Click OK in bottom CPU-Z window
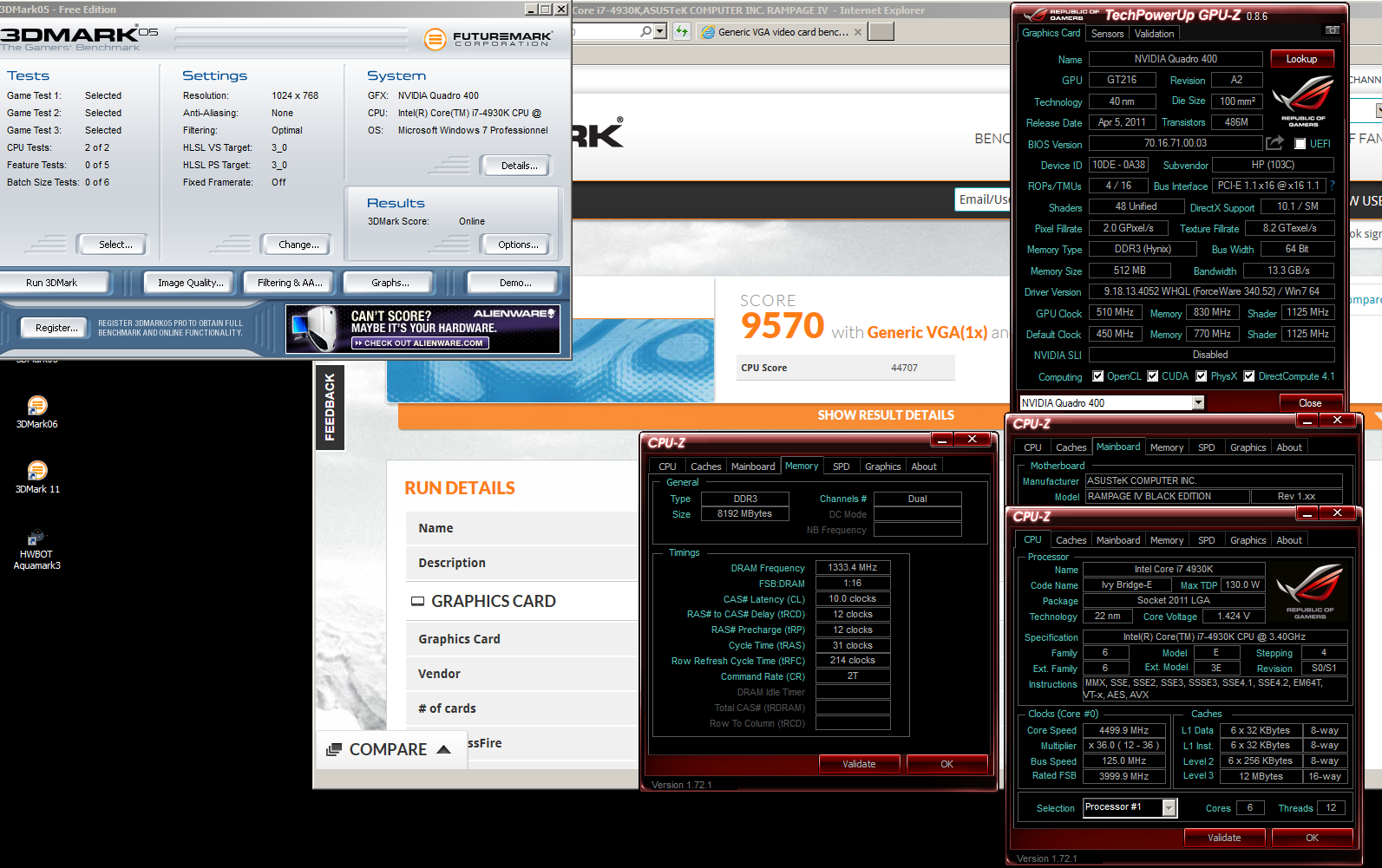 coord(1312,838)
